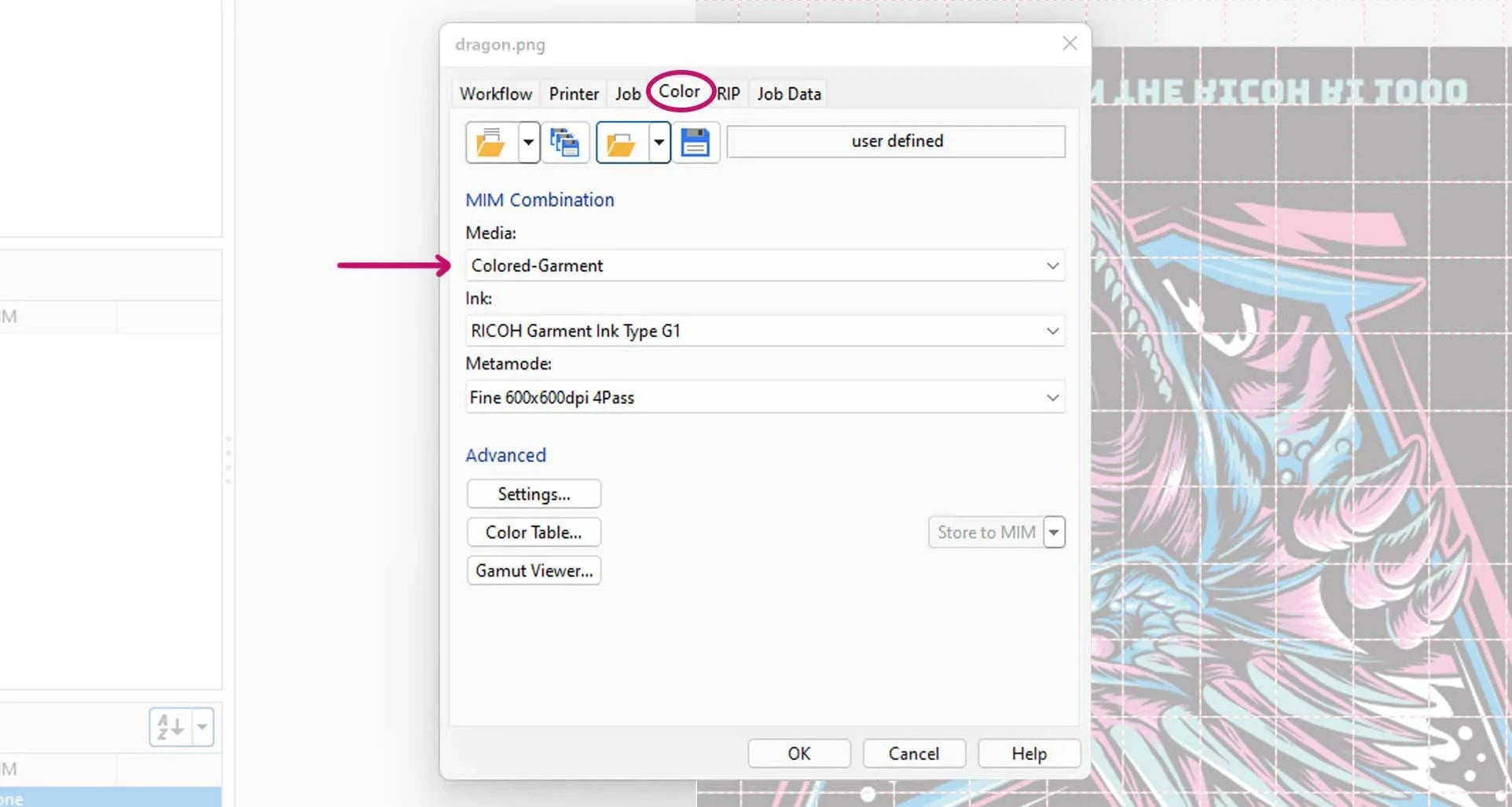Open the Store to MIM dropdown arrow

tap(1054, 533)
